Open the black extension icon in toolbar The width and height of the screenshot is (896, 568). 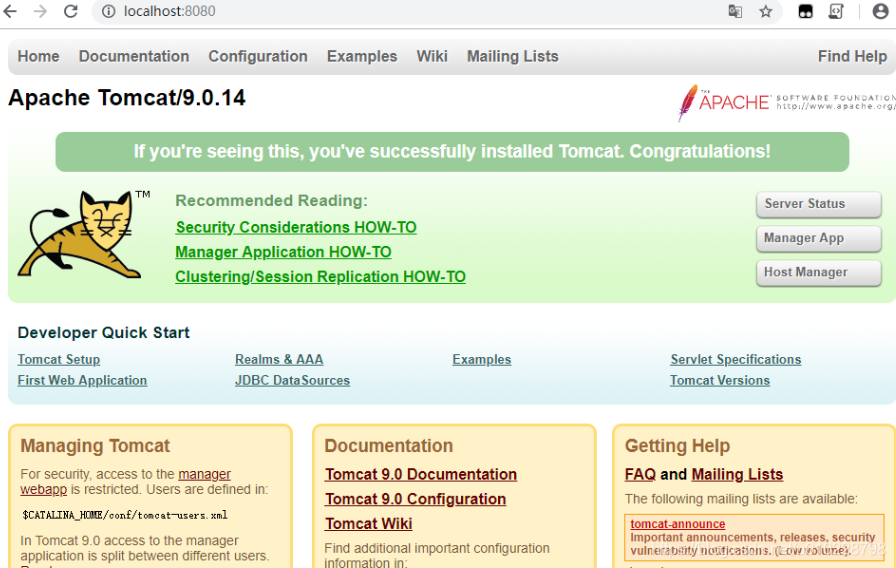pos(805,11)
